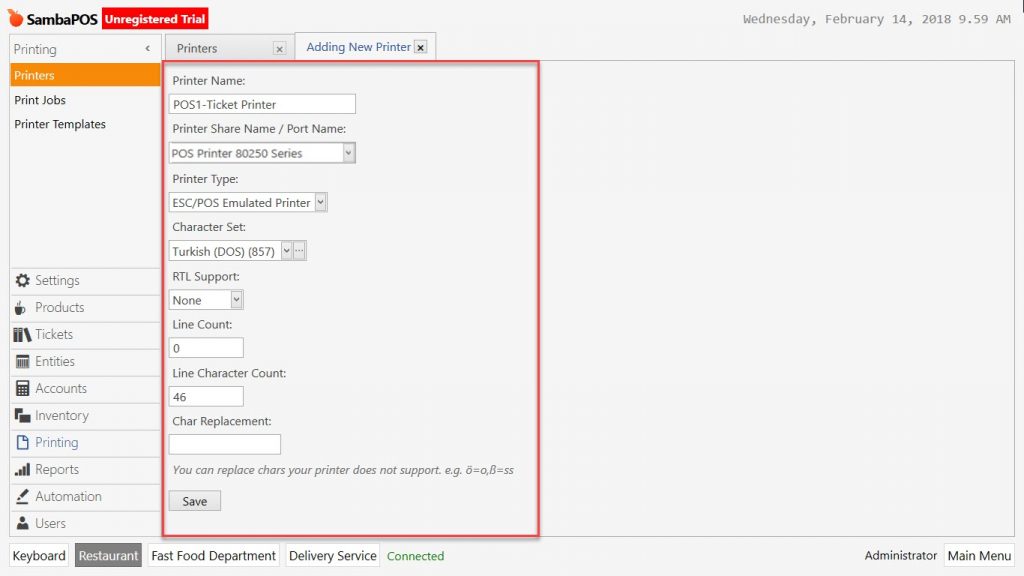Click the Turkish (DOS) (857) value
Screen dimensions: 1024x576
[x=224, y=251]
